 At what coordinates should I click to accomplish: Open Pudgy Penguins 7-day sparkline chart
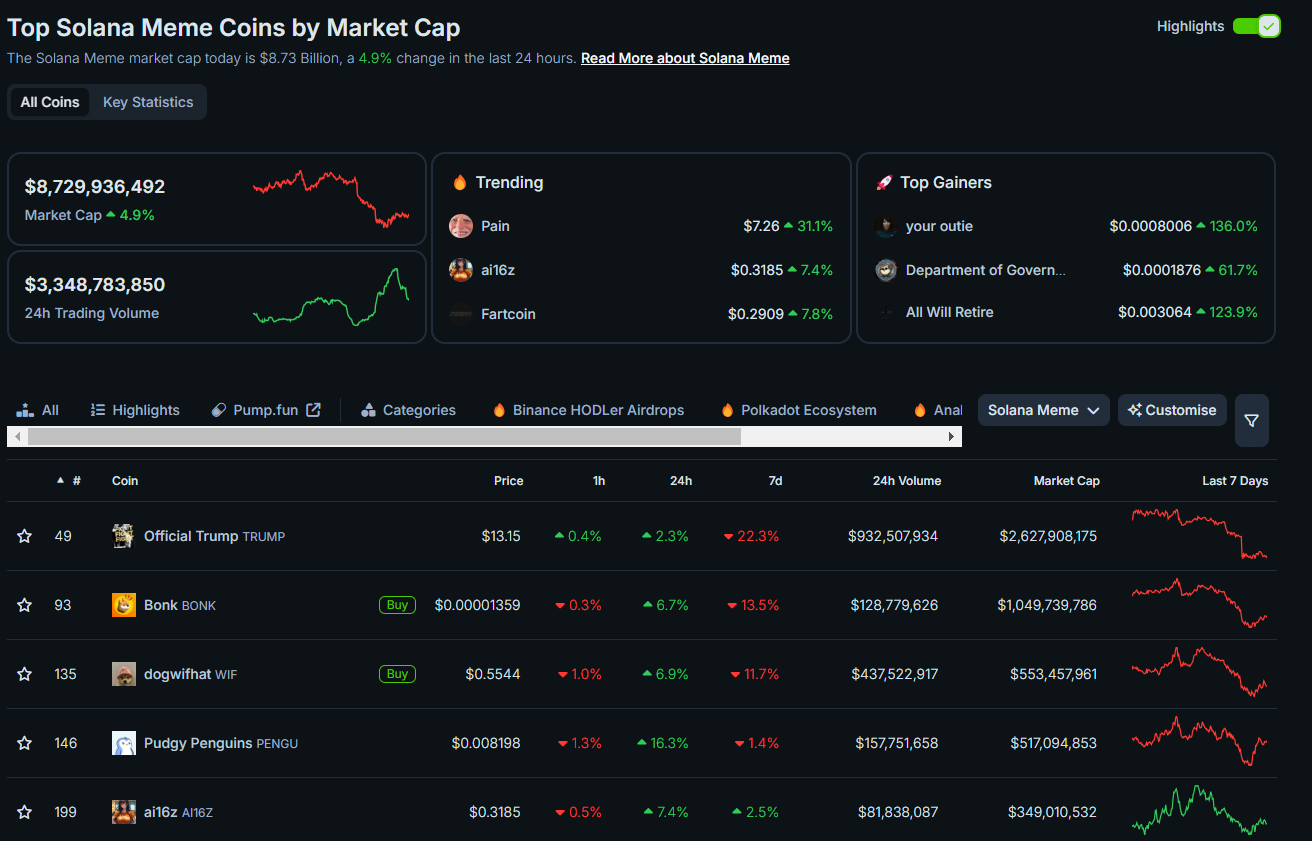[x=1199, y=741]
